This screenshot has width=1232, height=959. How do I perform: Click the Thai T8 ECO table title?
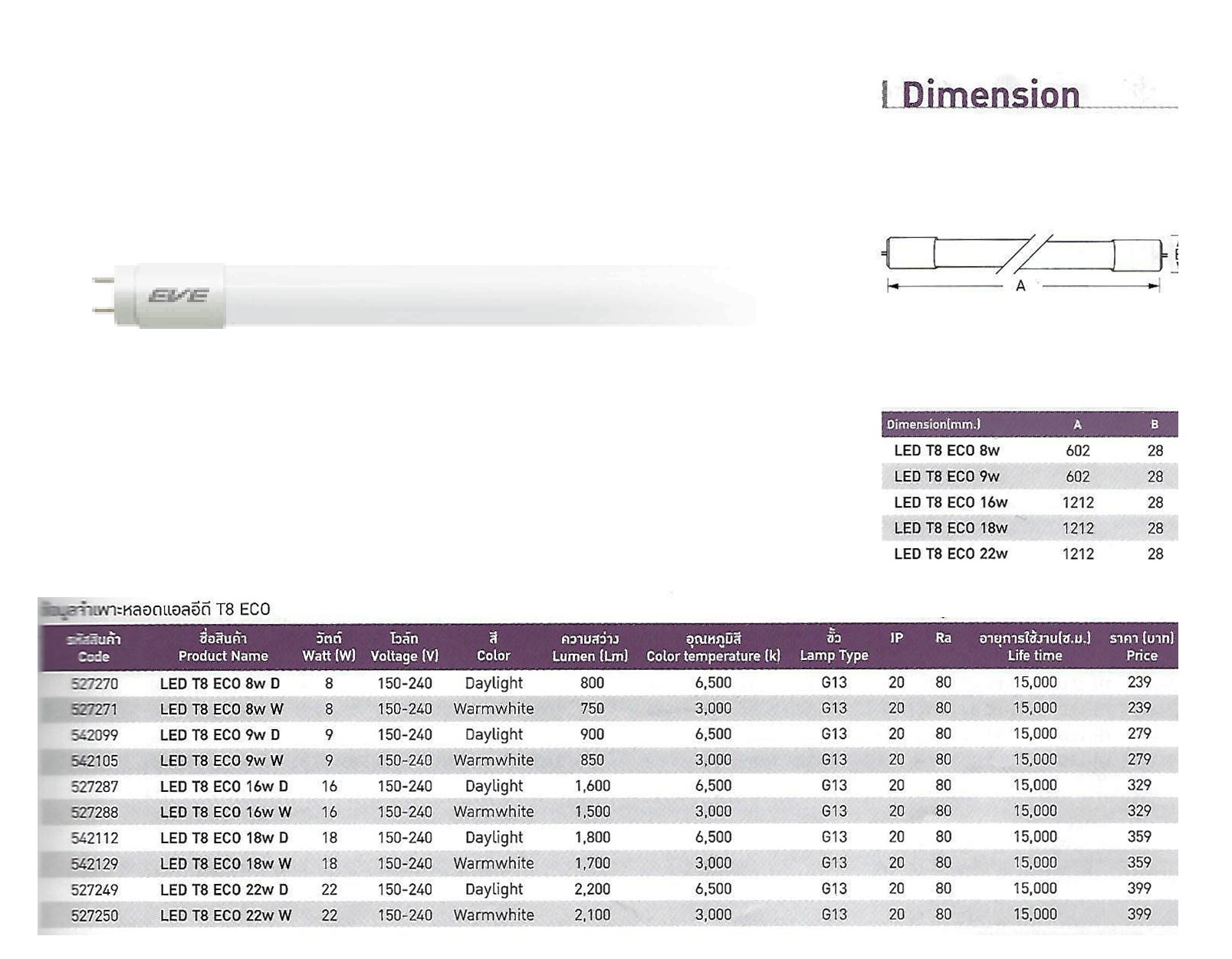point(155,609)
